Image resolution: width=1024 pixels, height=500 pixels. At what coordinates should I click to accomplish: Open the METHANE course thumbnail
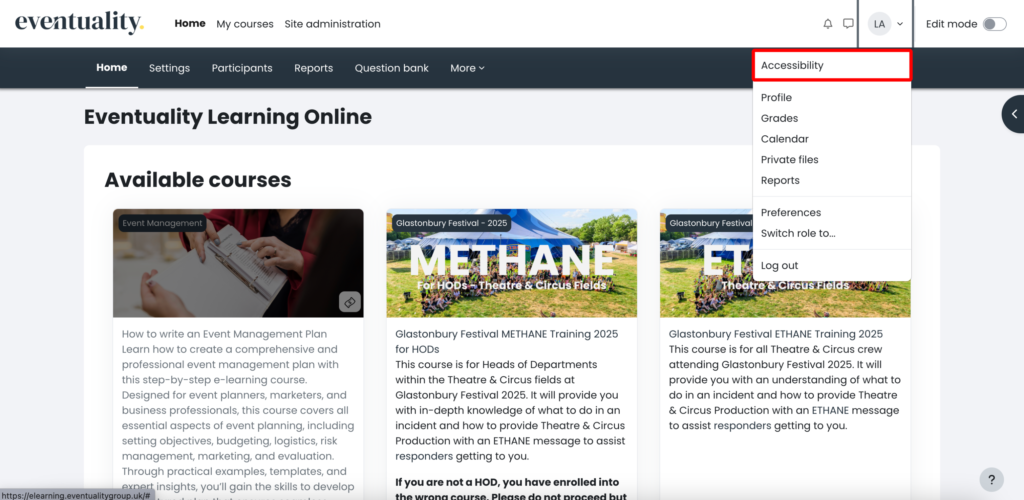[x=511, y=263]
